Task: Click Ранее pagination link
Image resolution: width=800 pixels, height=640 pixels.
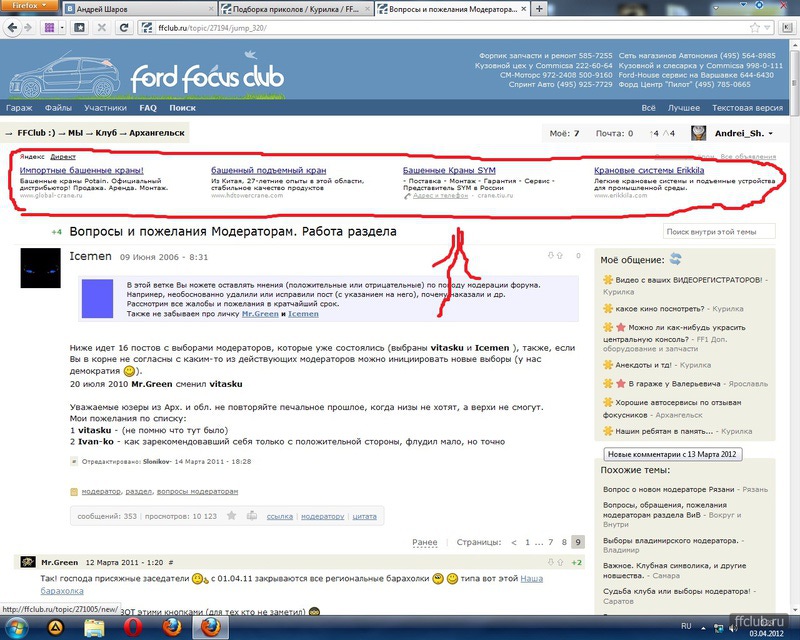Action: 424,542
